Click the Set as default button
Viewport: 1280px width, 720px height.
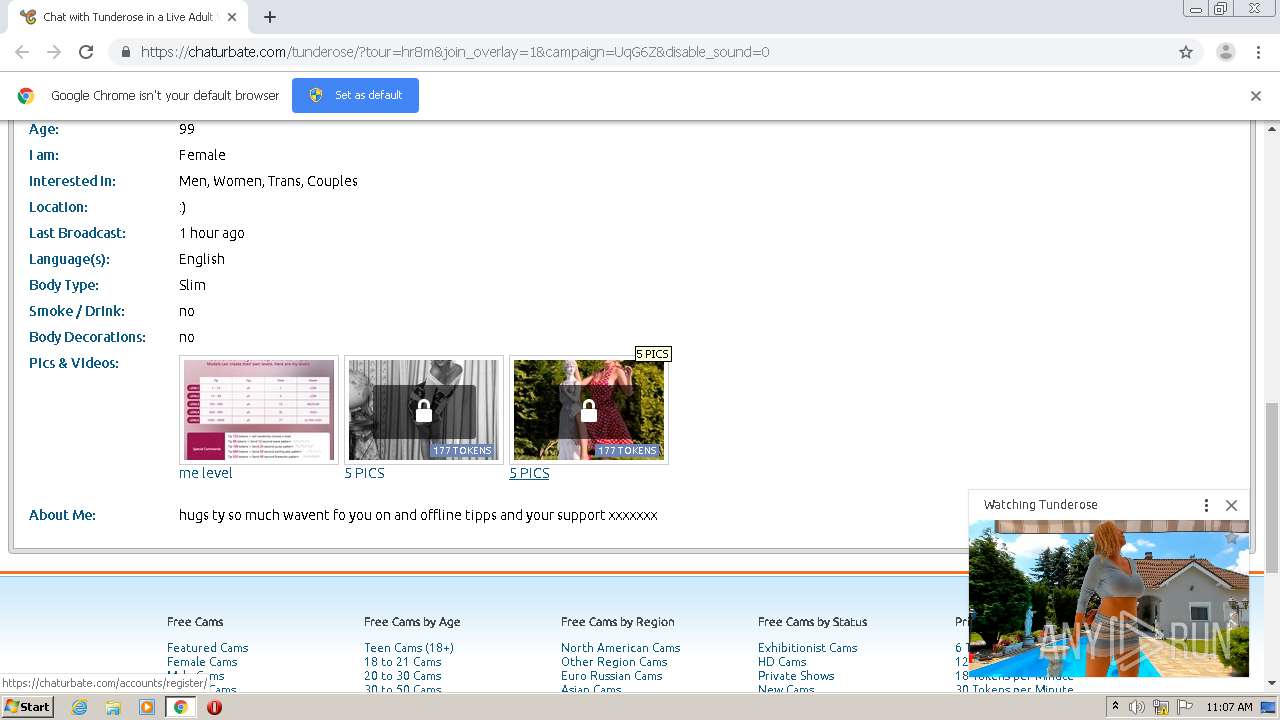(x=355, y=95)
